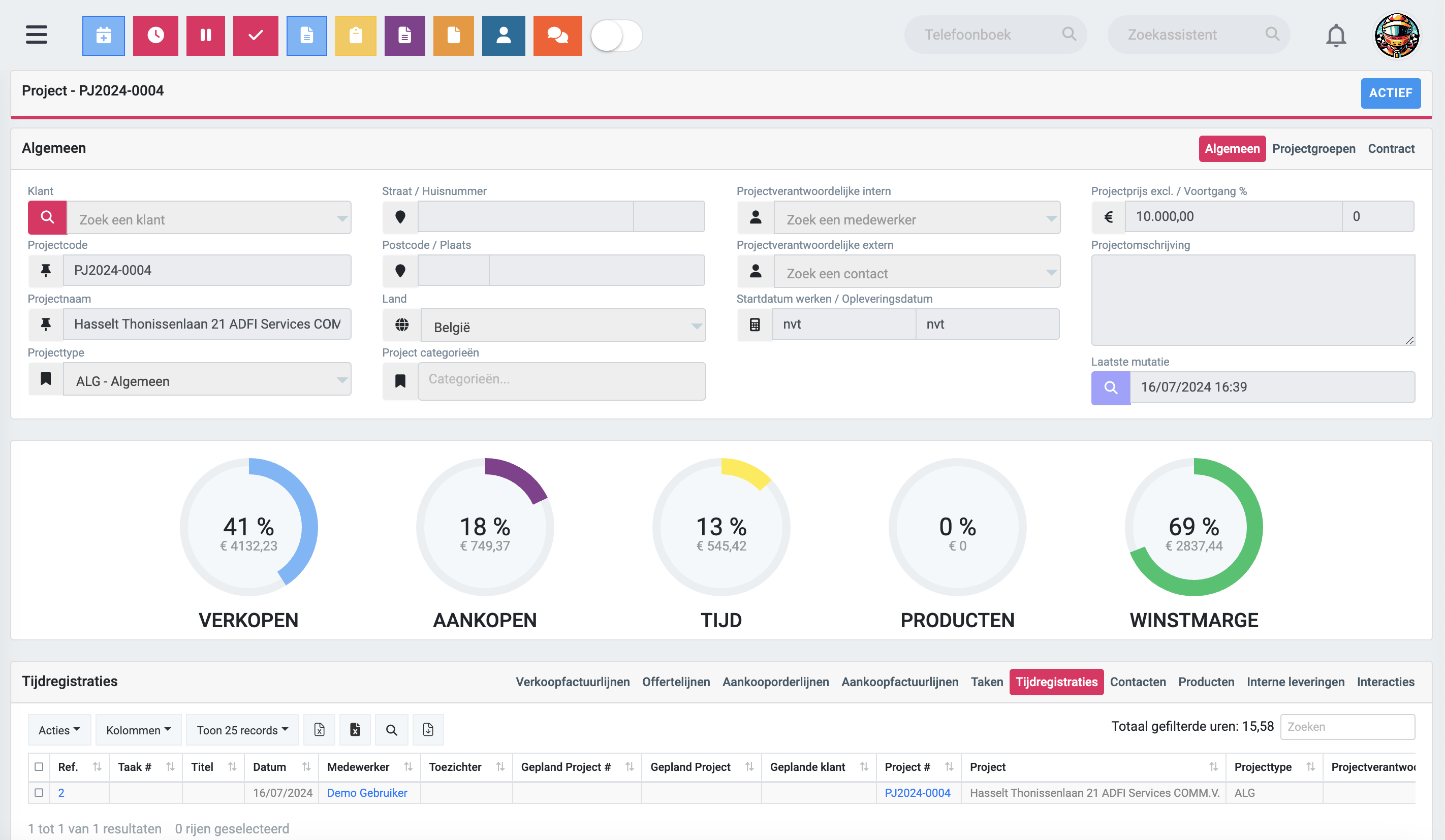
Task: Open the Zoek een klant dropdown
Action: tap(209, 217)
